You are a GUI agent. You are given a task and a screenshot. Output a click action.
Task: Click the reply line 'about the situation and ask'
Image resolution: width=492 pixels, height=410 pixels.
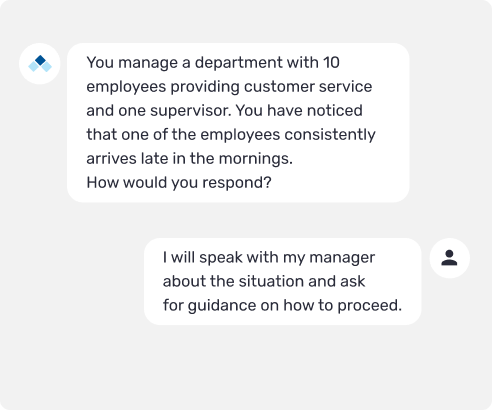click(x=264, y=281)
